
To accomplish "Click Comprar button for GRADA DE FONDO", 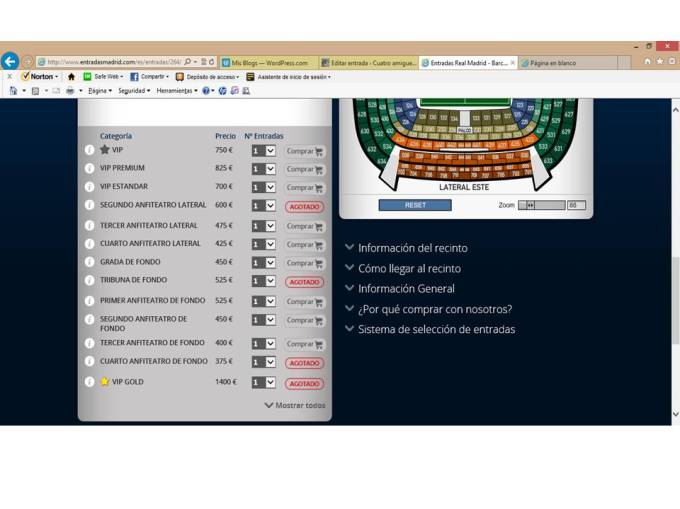I will (305, 263).
